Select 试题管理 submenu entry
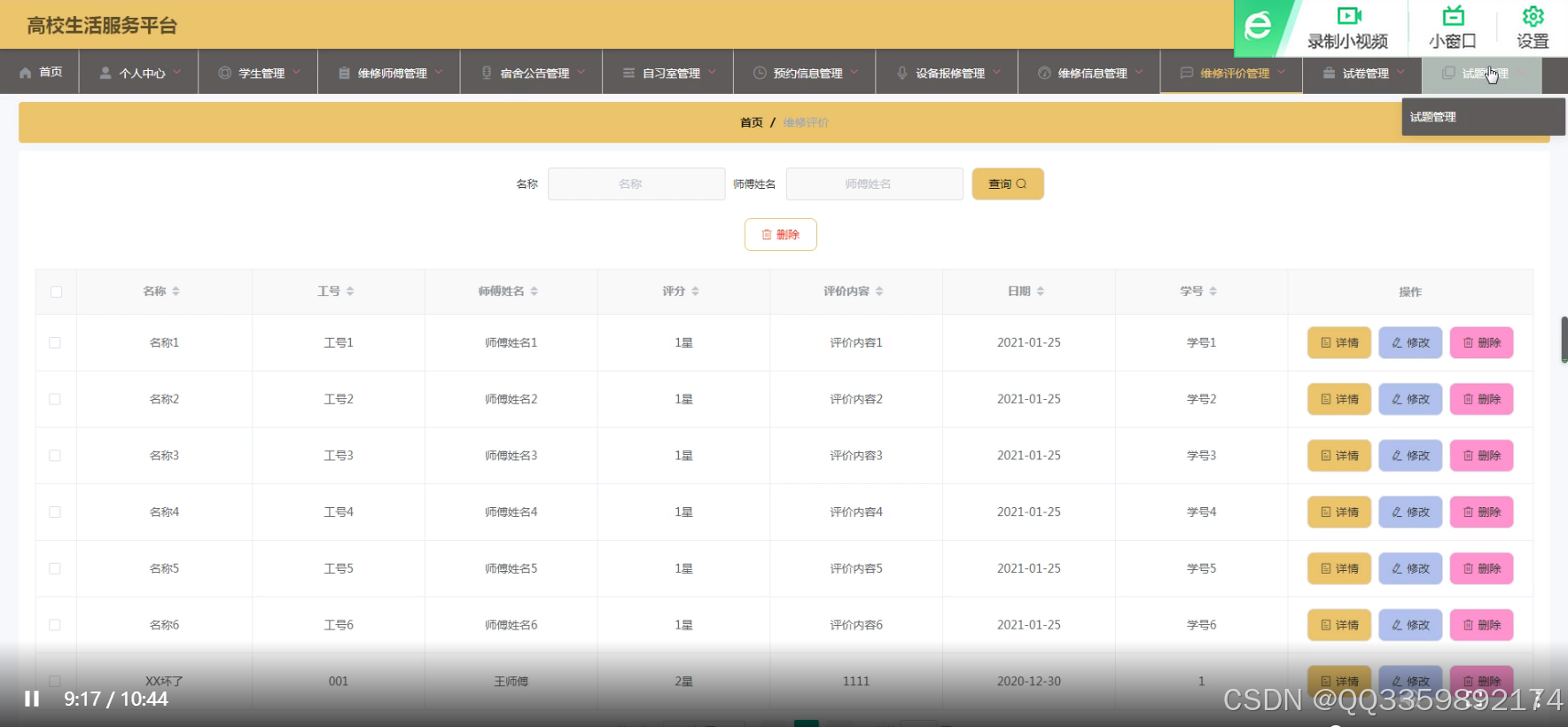Viewport: 1568px width, 727px height. pyautogui.click(x=1483, y=117)
